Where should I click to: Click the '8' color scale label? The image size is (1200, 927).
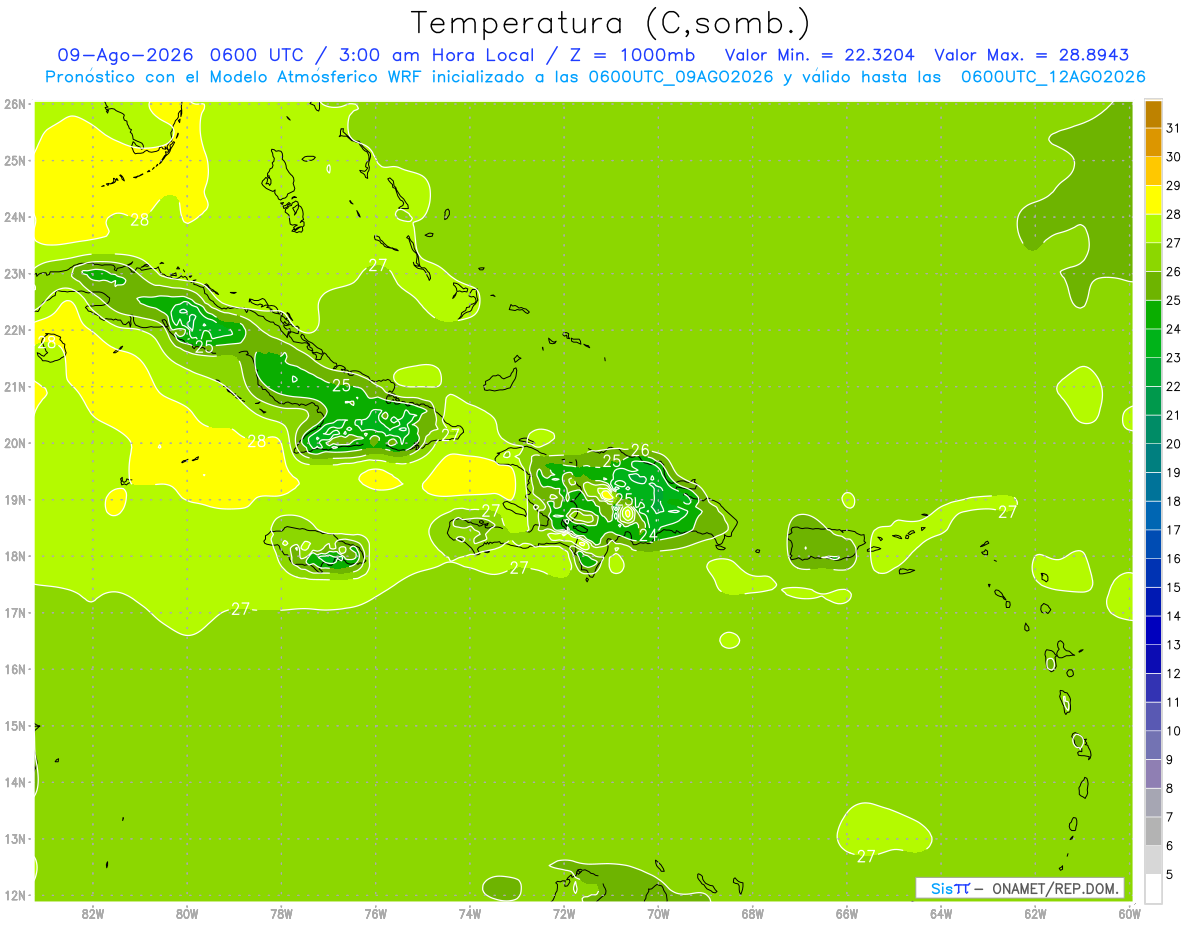coord(1170,788)
